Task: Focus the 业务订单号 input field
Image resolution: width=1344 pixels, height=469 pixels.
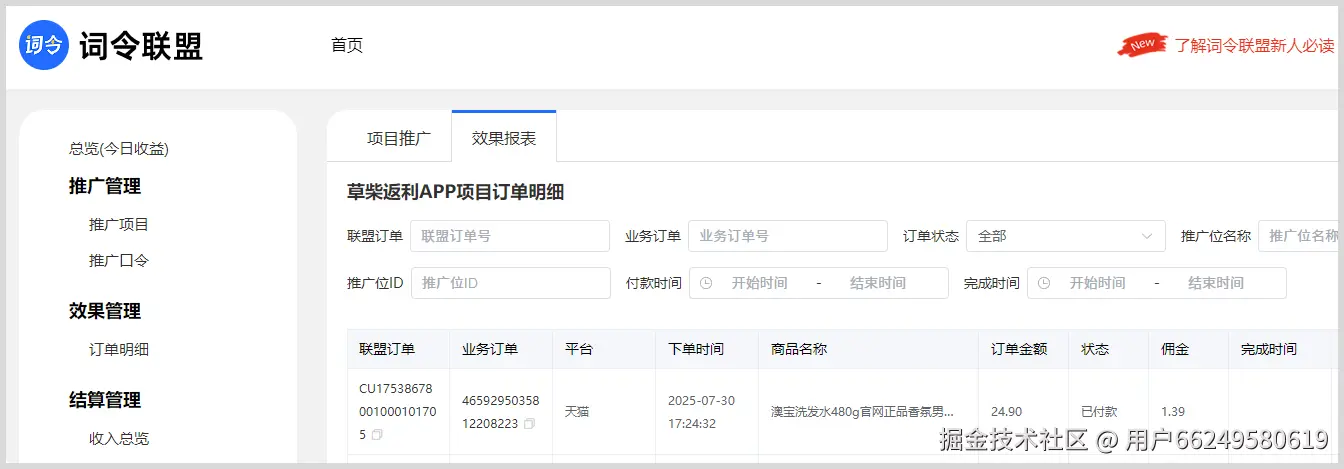Action: (788, 236)
